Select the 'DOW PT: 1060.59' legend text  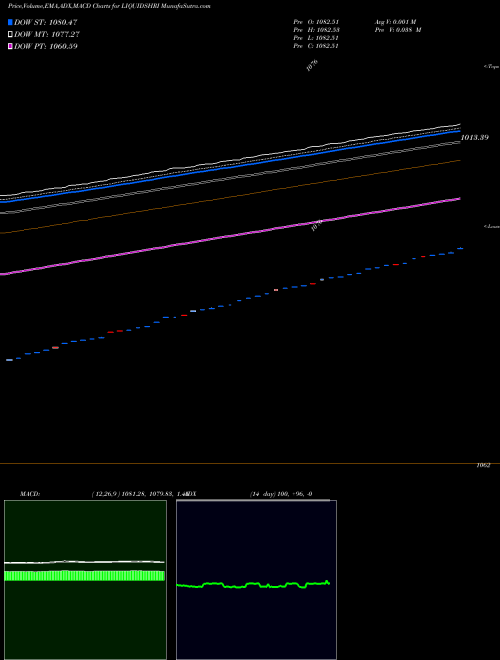click(45, 46)
